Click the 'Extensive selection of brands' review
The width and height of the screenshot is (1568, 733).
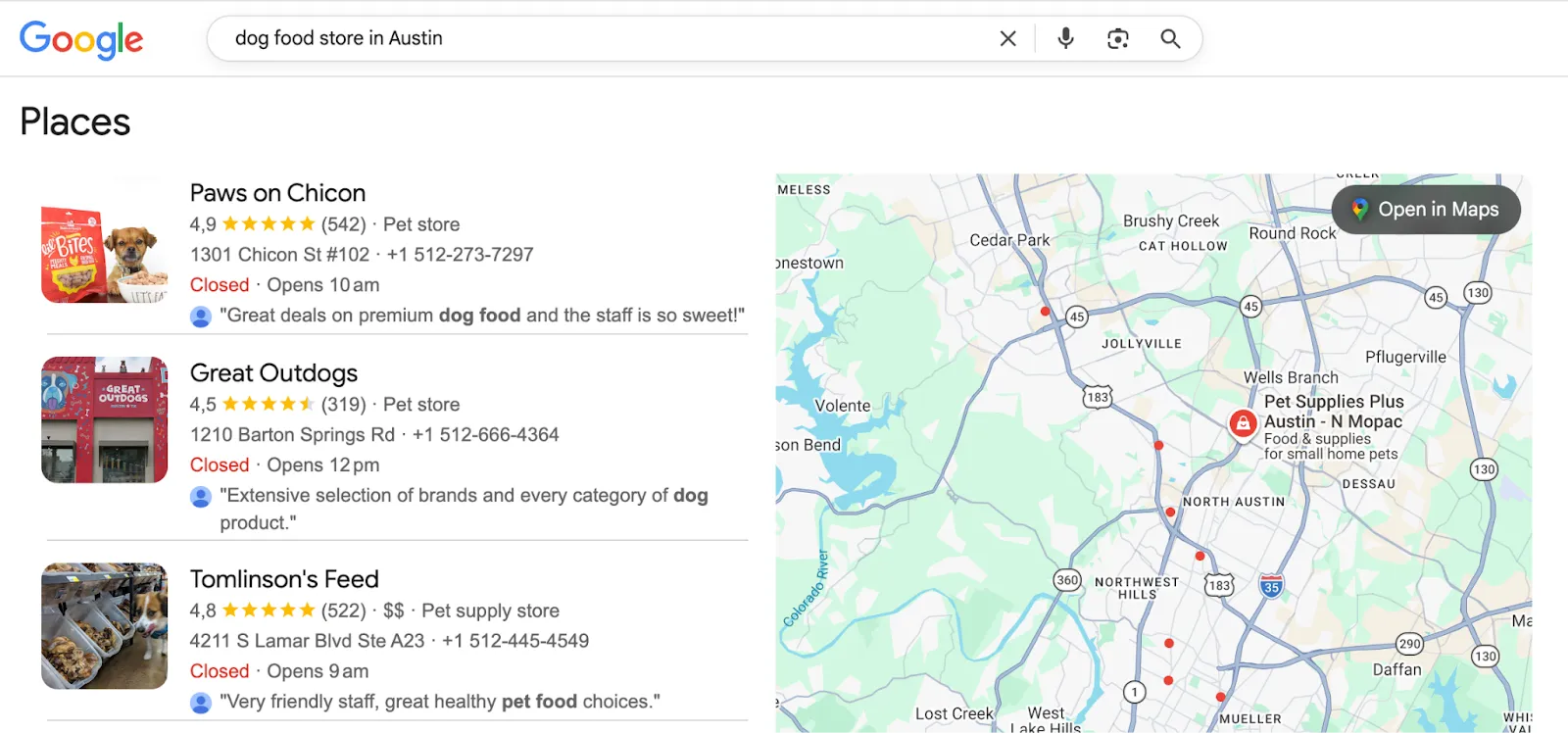464,510
